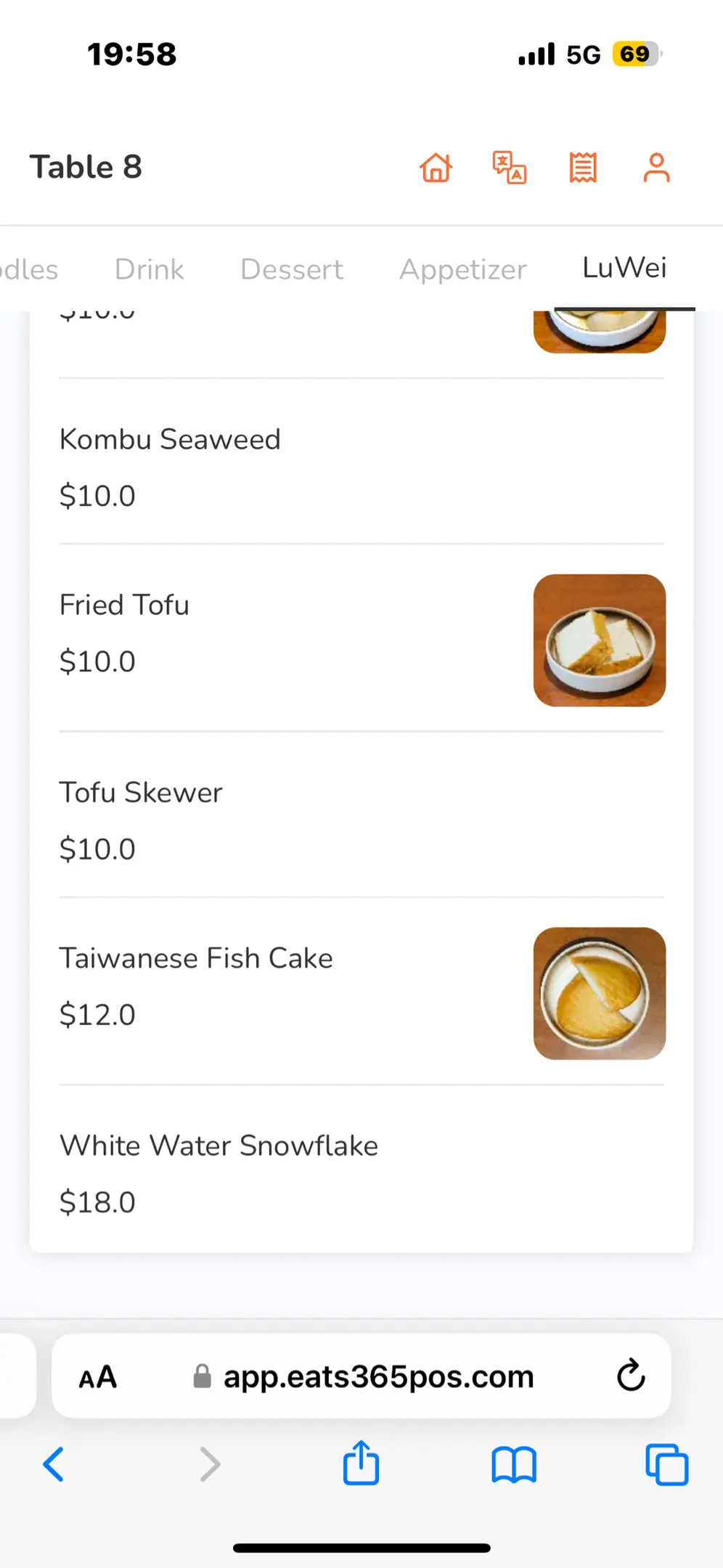Reload the page in Safari
Screen dimensions: 723x1568
coord(631,1375)
